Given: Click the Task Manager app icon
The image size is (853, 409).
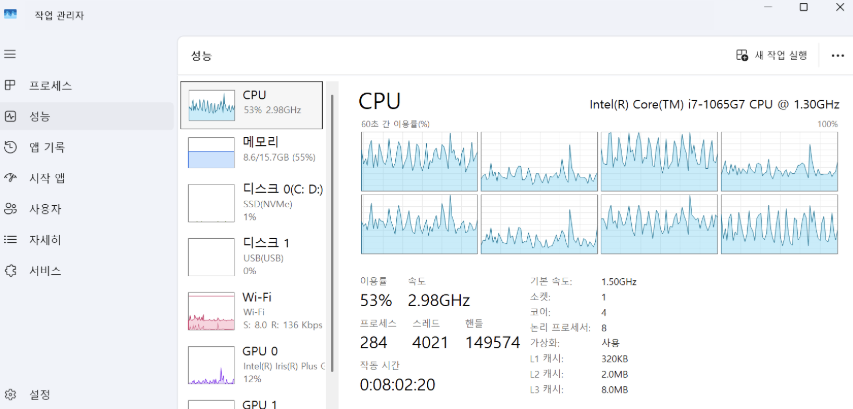Looking at the screenshot, I should 10,15.
